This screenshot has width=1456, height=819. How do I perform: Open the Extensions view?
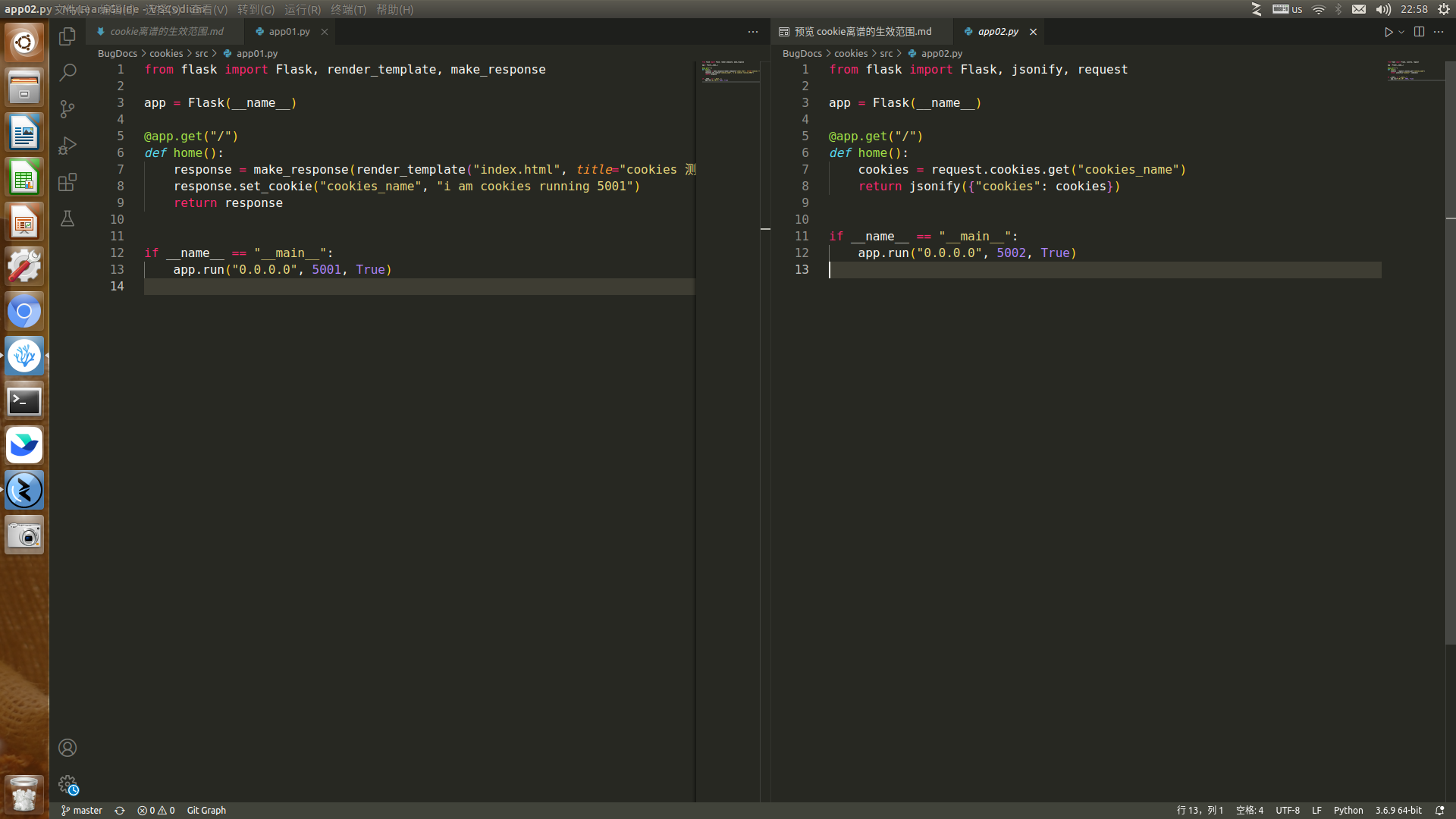click(67, 181)
